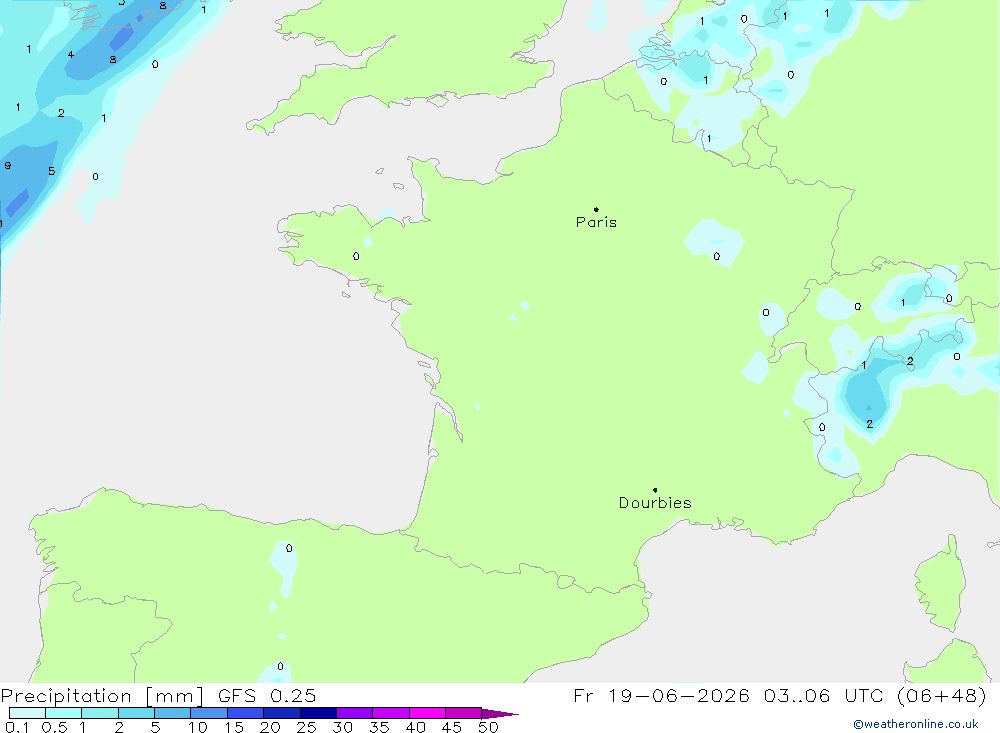Click the Dourbies location marker dot
Screen dimensions: 1000x733
[x=655, y=490]
